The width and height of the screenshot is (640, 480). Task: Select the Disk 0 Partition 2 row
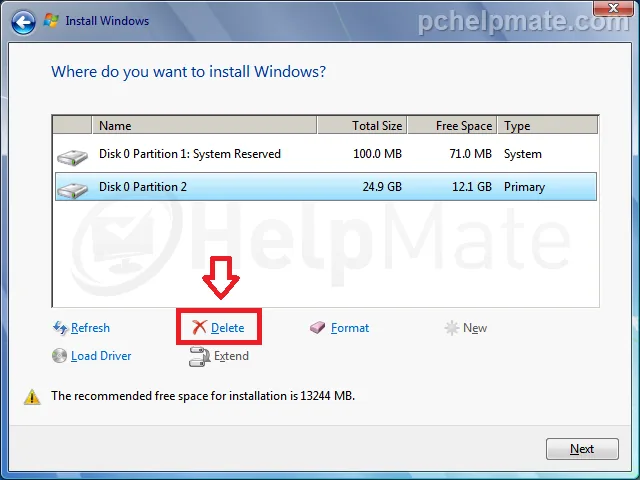(x=326, y=187)
